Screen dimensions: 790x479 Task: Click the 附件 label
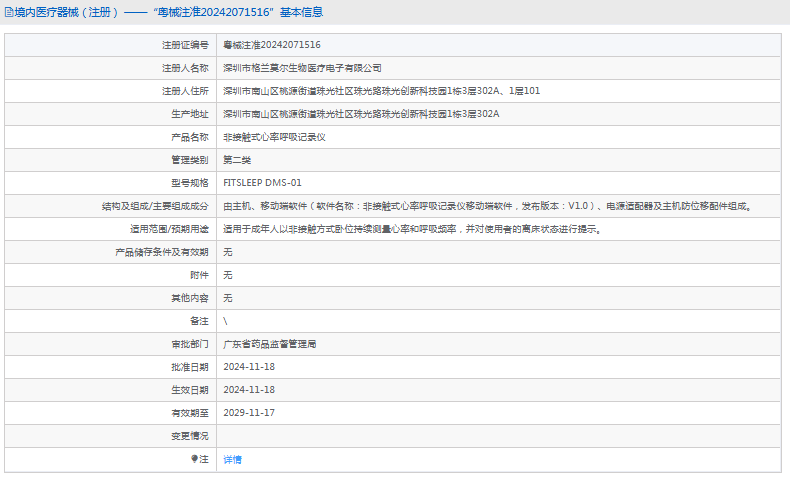tap(199, 275)
